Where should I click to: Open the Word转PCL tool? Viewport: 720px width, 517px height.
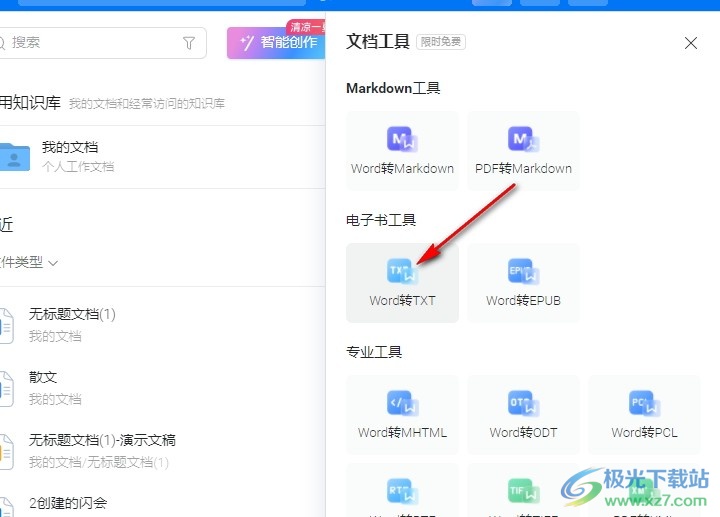644,415
